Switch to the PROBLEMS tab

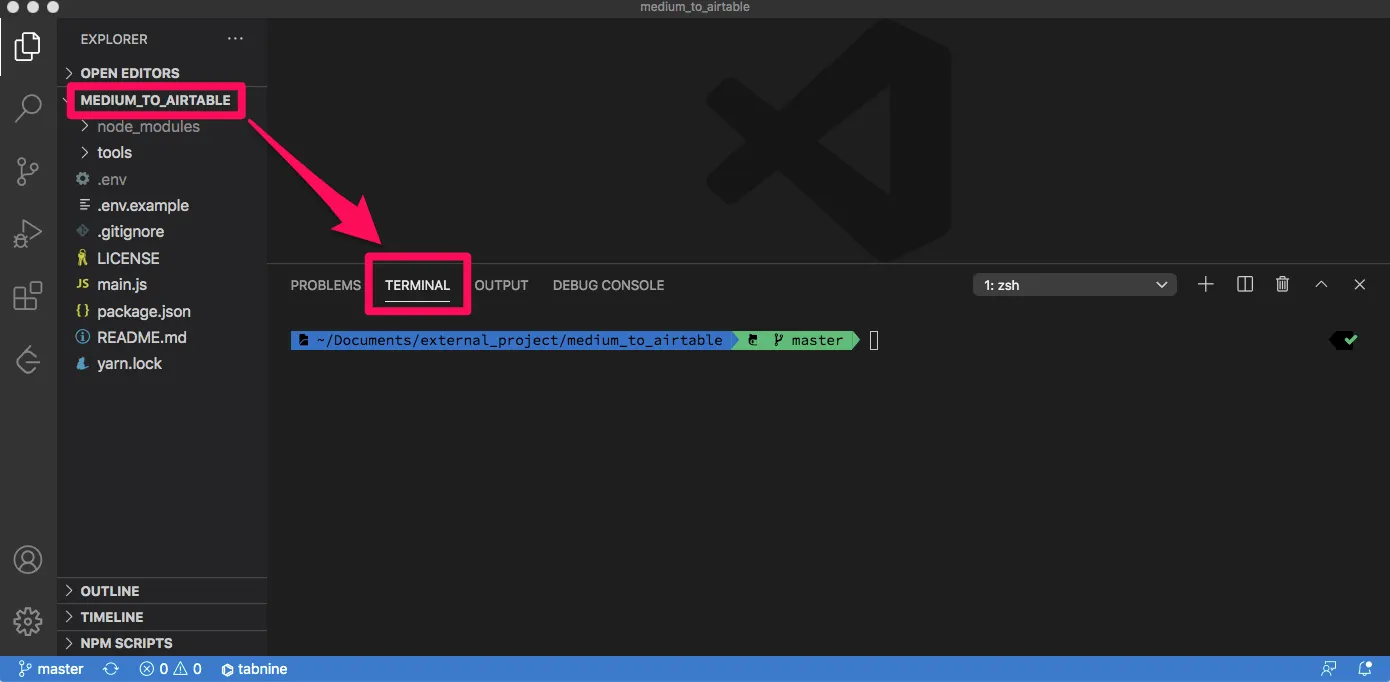pos(325,285)
